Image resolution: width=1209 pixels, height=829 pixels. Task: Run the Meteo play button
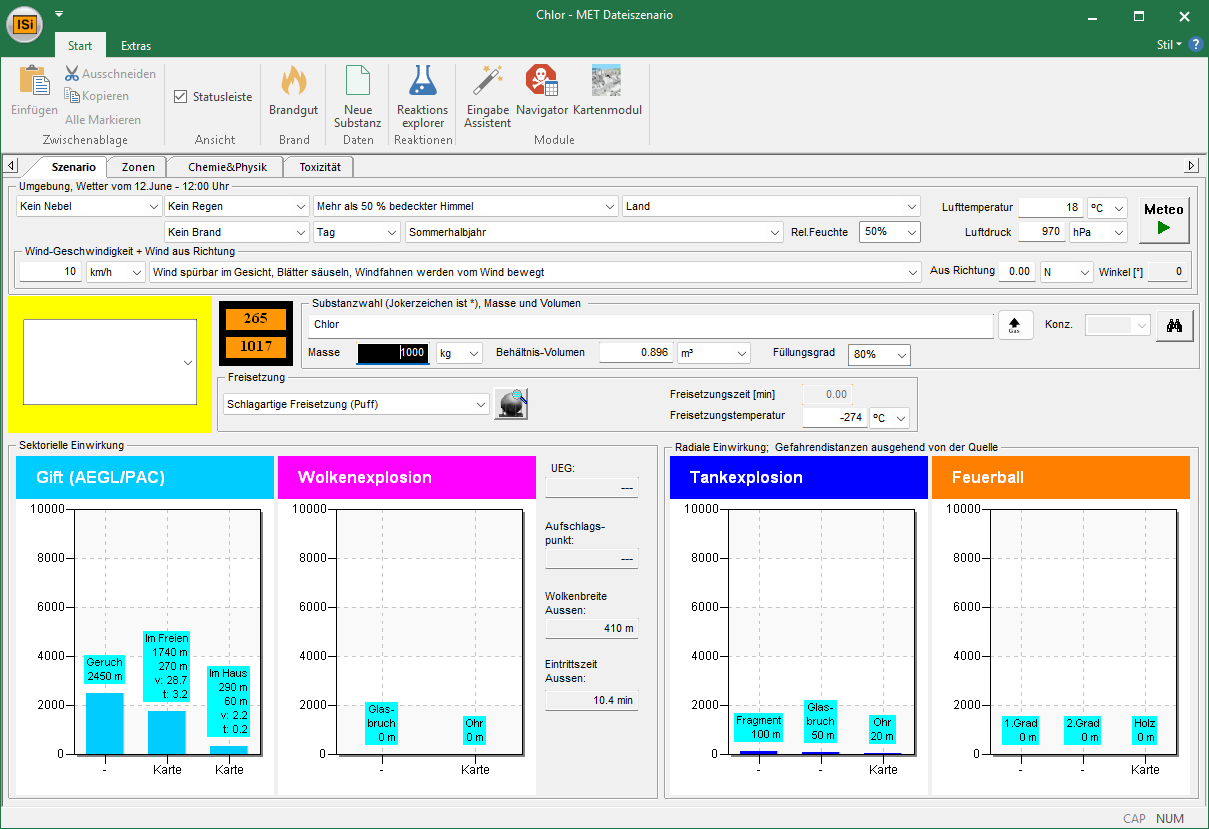1163,219
